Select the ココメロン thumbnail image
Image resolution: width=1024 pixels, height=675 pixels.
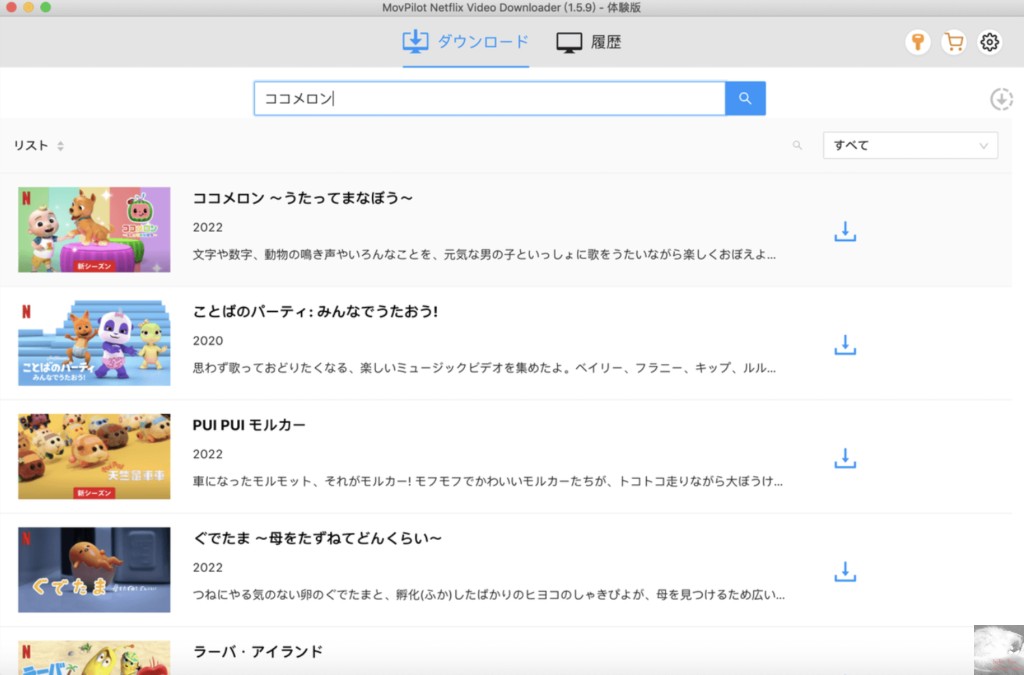click(94, 230)
